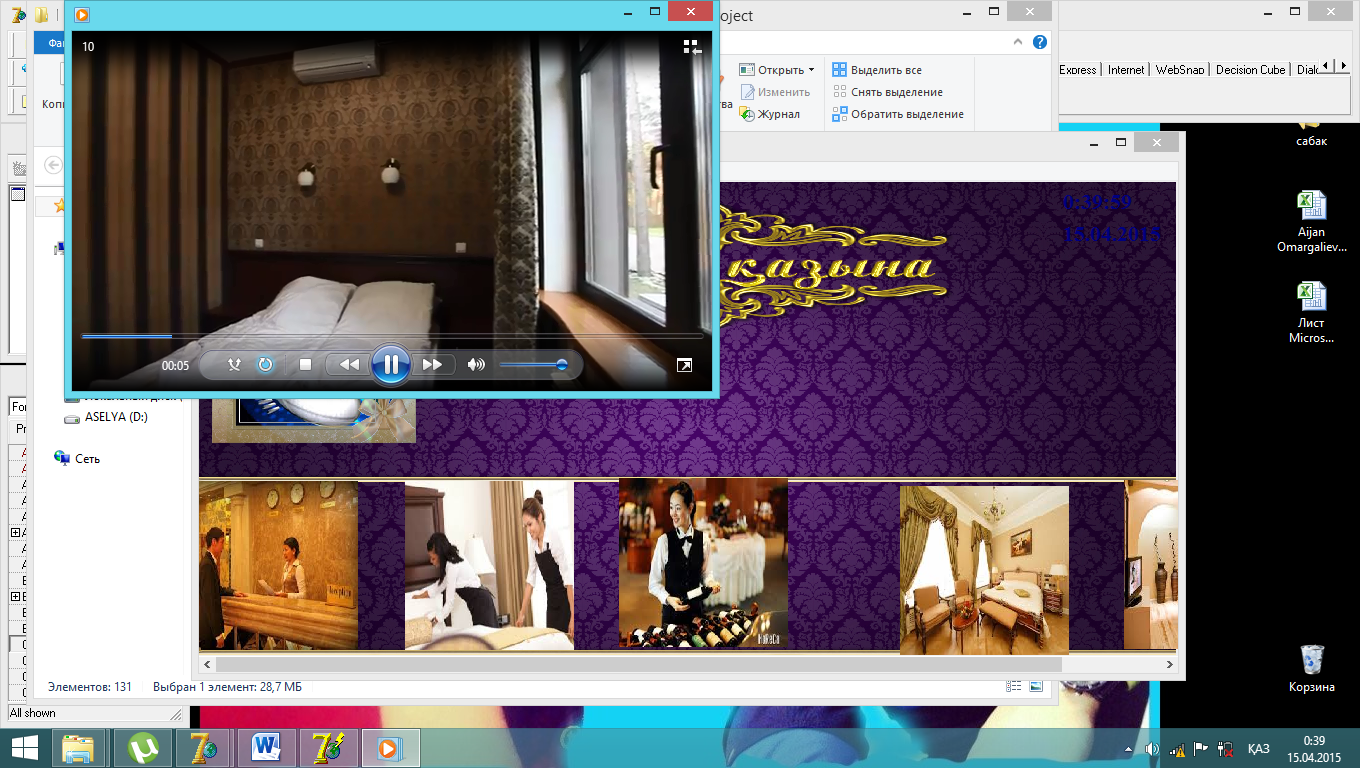Image resolution: width=1360 pixels, height=768 pixels.
Task: Select the Decision Cube palette tab
Action: click(1250, 70)
